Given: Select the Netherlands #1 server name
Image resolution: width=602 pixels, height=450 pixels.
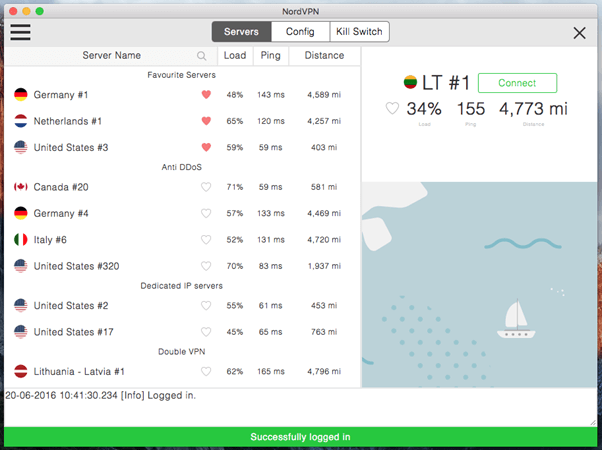Looking at the screenshot, I should [68, 121].
